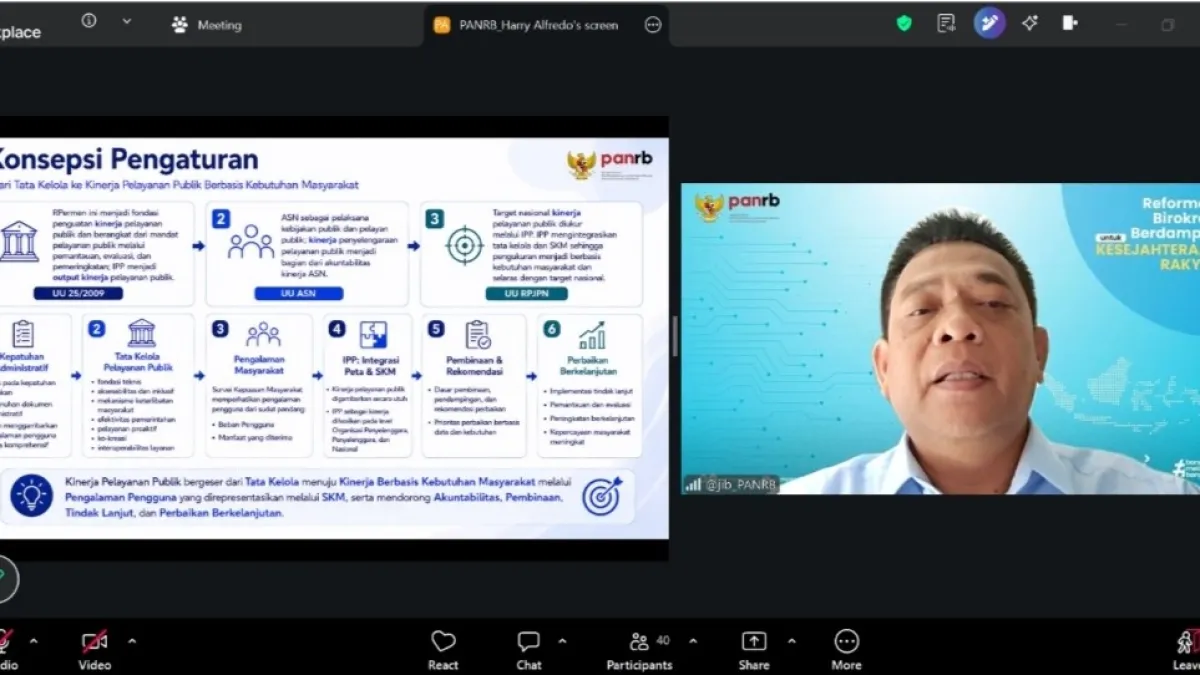Click the UU 25/2009 label on slide
Image resolution: width=1200 pixels, height=675 pixels.
tap(76, 293)
